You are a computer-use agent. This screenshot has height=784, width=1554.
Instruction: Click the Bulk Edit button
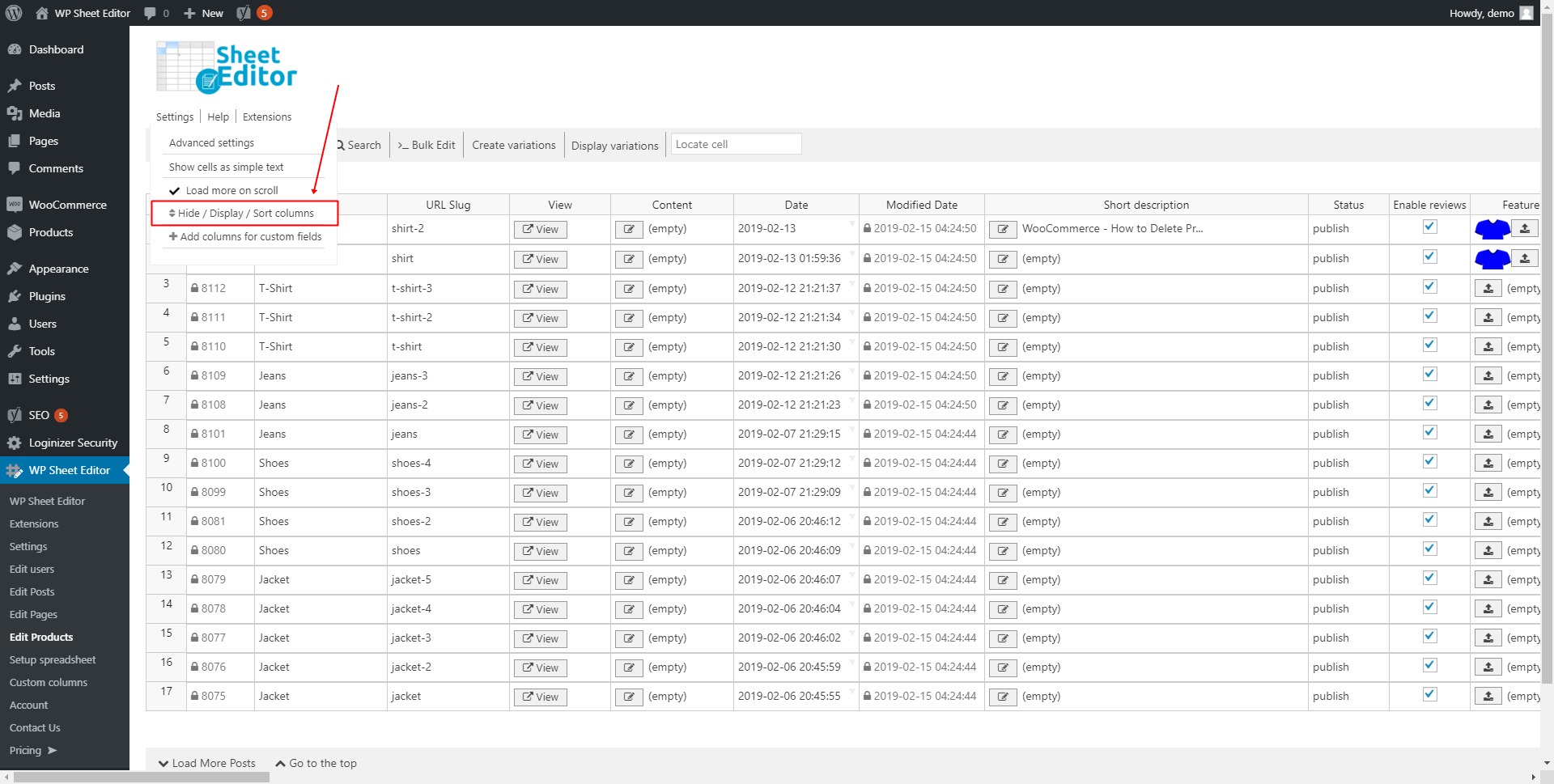[x=427, y=146]
